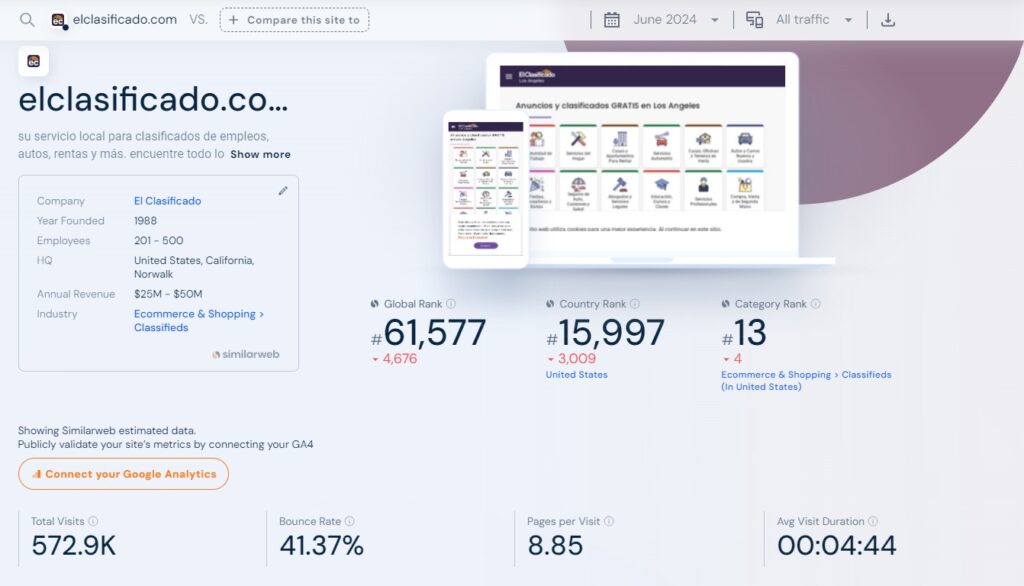Click the country rank change 3,009
This screenshot has width=1024, height=586.
tap(577, 359)
